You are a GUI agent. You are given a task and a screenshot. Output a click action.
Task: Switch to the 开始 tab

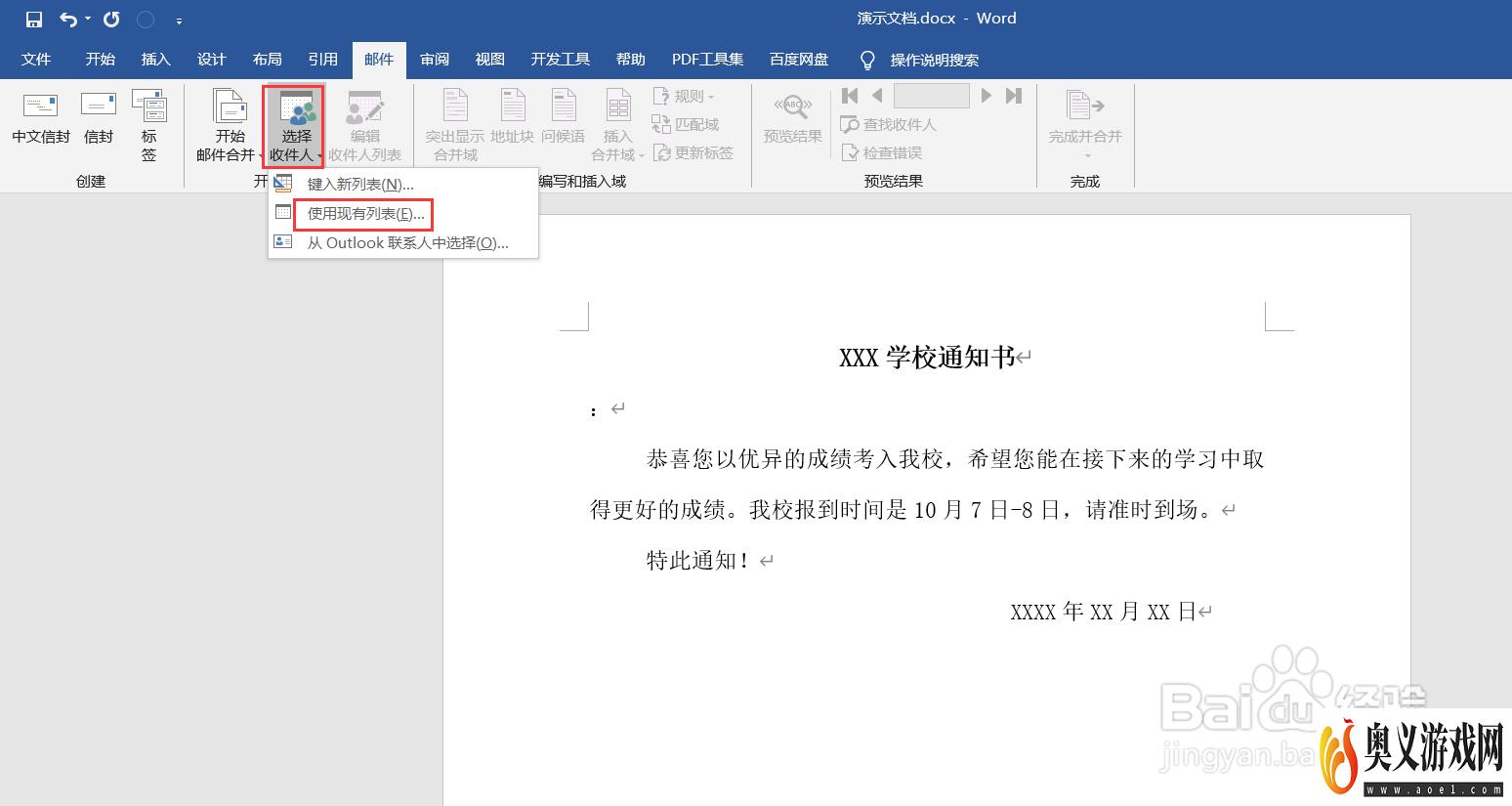(x=101, y=60)
